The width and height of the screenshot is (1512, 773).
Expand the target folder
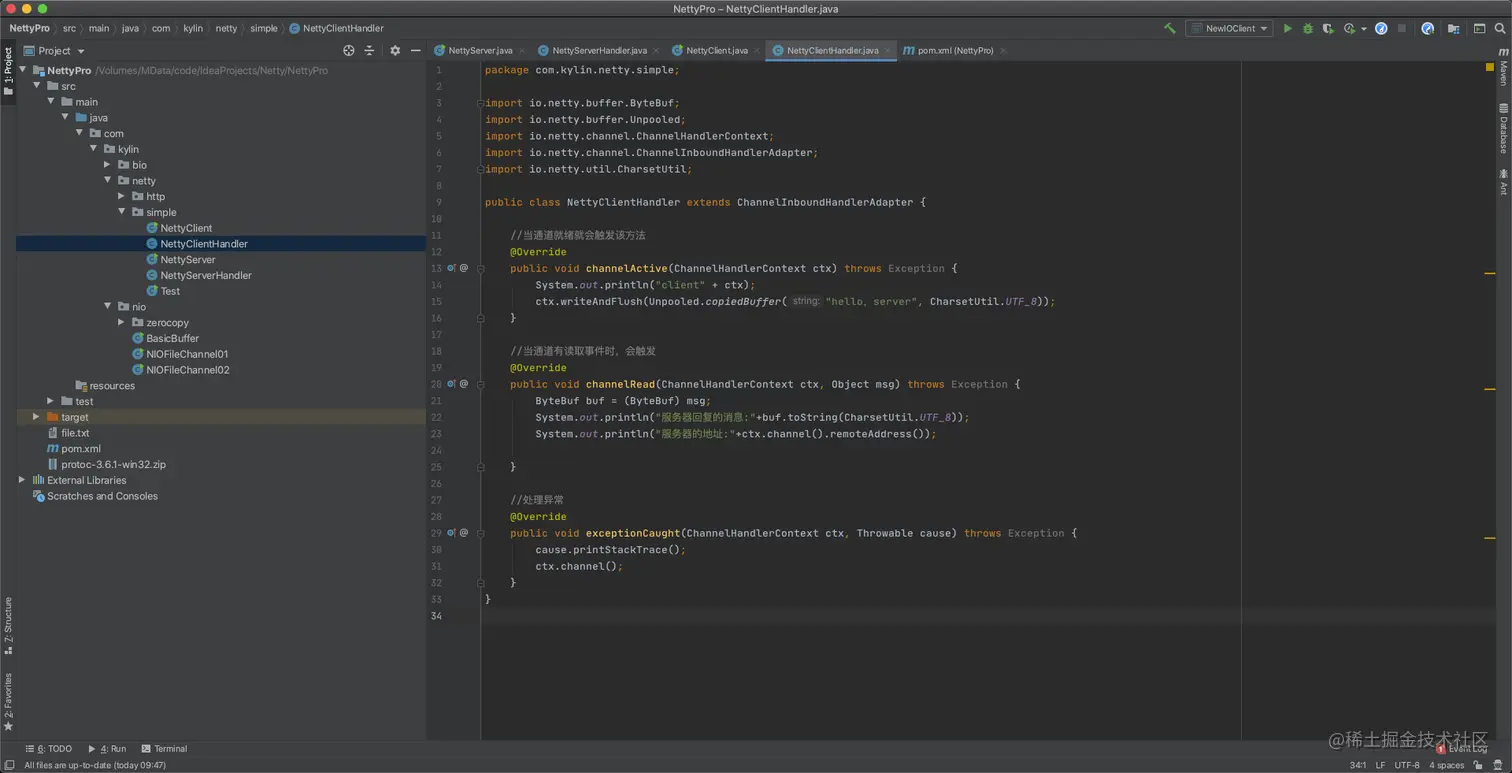[36, 417]
